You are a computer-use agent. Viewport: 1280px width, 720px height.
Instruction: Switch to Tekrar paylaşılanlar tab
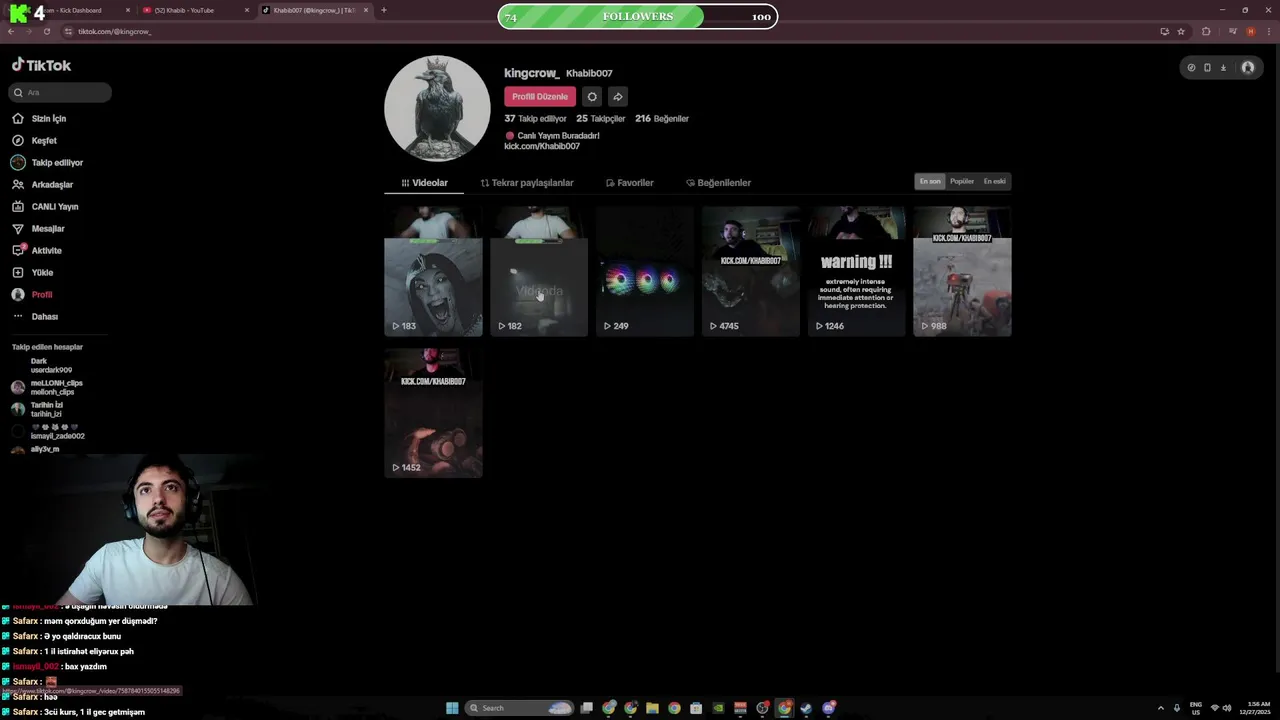coord(527,183)
